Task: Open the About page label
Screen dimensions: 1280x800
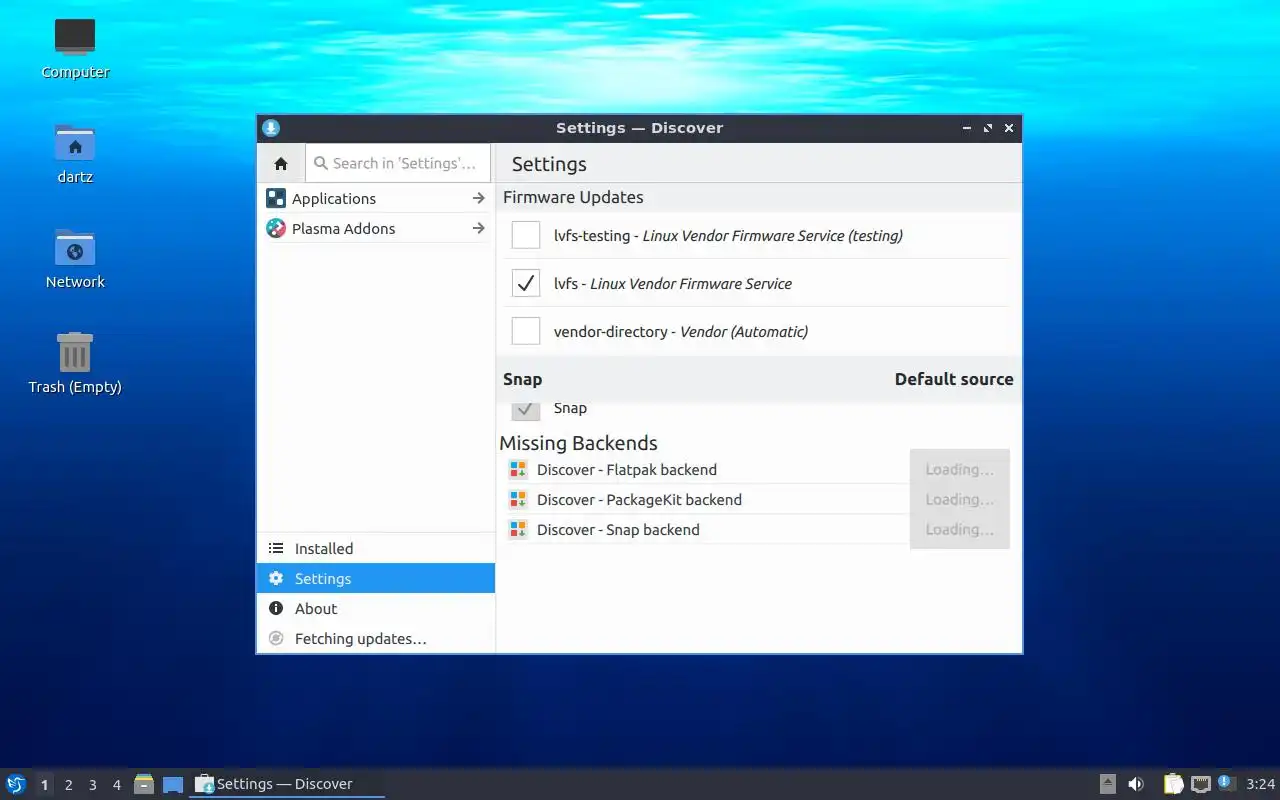Action: pos(316,608)
